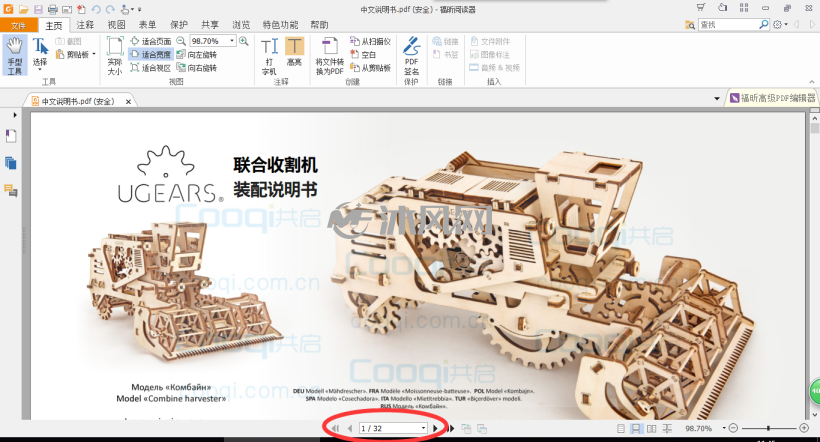Open the page number dropdown
This screenshot has width=820, height=442.
pyautogui.click(x=423, y=428)
